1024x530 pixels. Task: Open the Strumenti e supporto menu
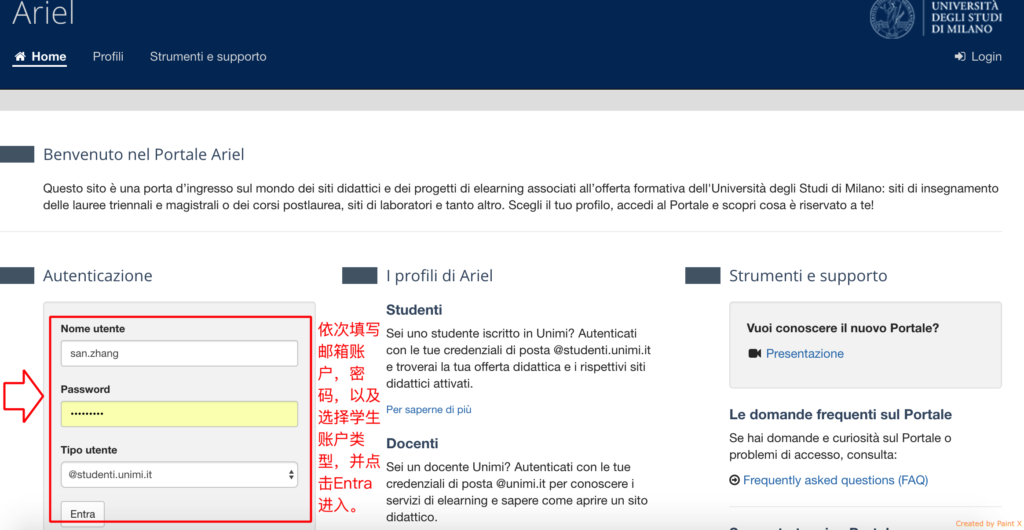(208, 57)
